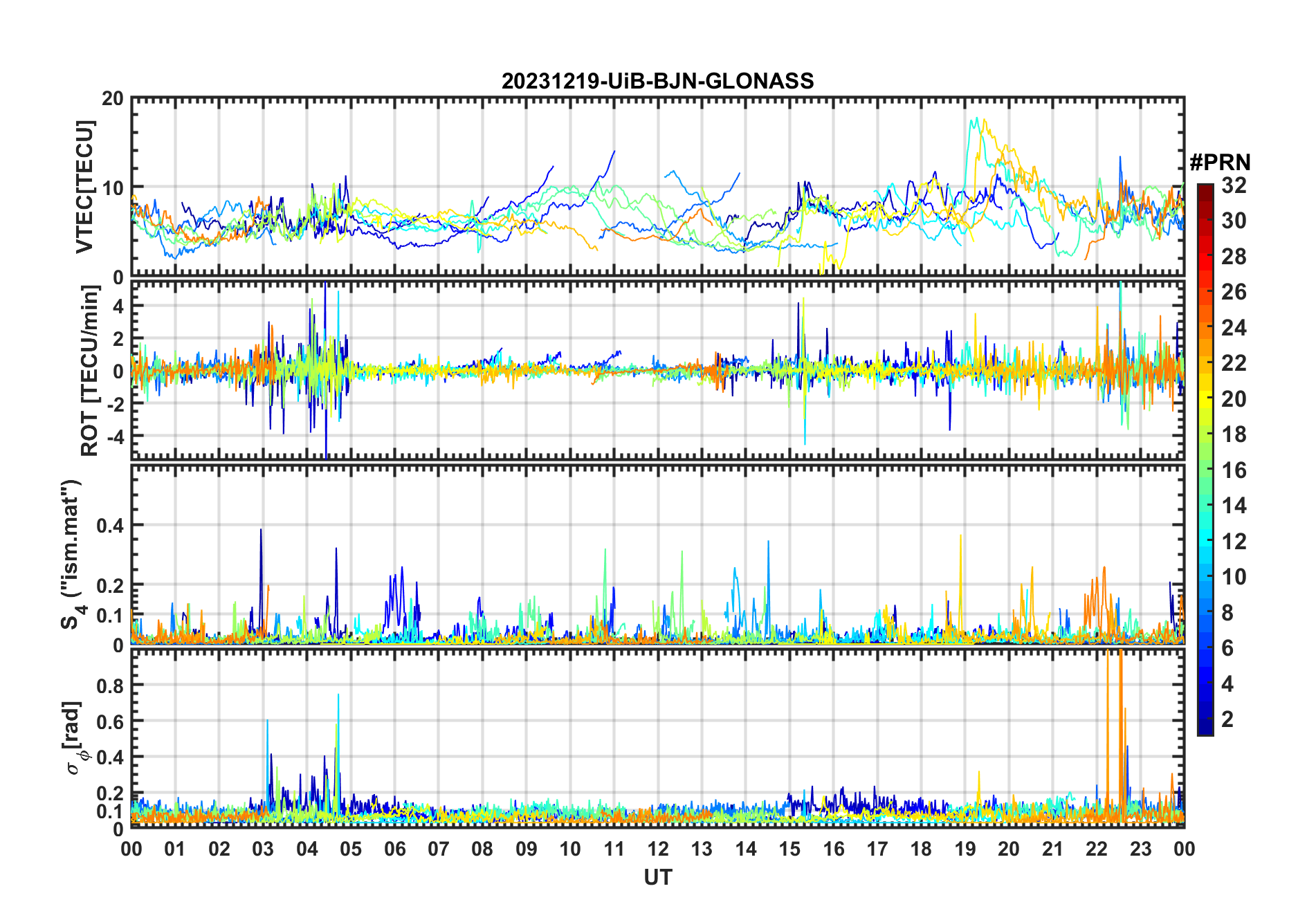The image size is (1316, 920).
Task: Click the #PRN colorbar title
Action: 1220,163
